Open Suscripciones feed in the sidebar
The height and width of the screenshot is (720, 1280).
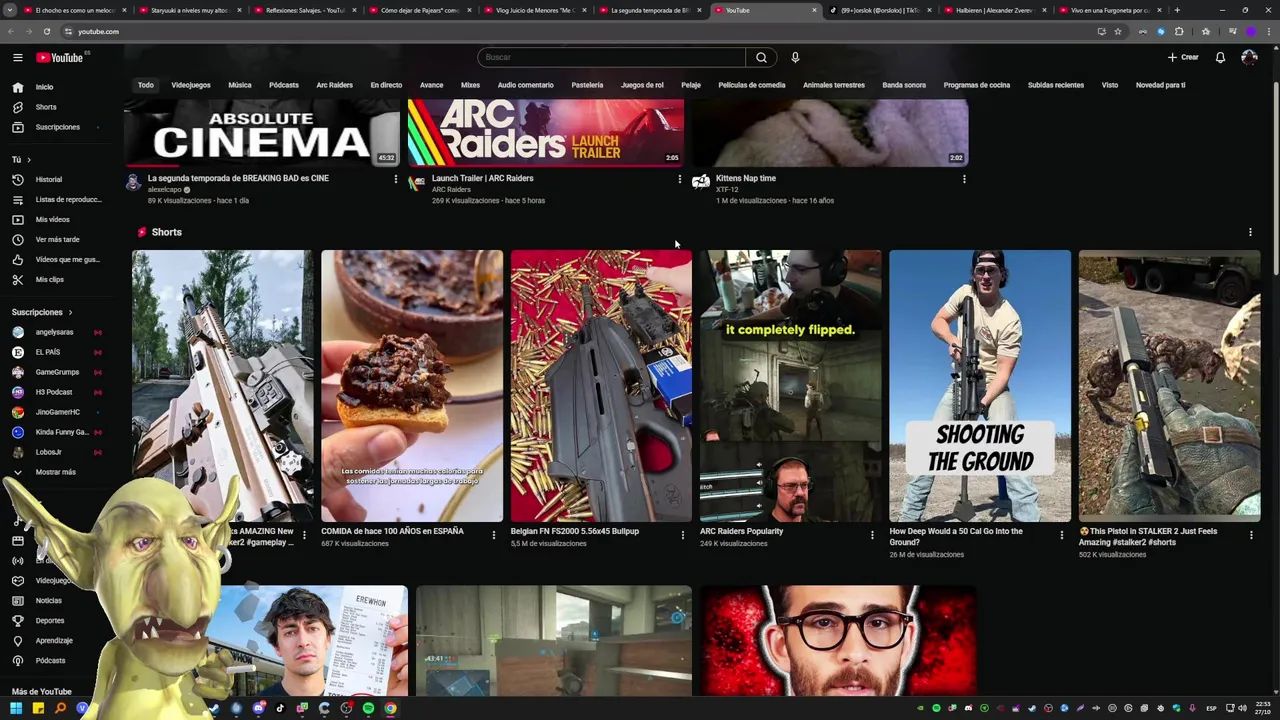coord(60,127)
